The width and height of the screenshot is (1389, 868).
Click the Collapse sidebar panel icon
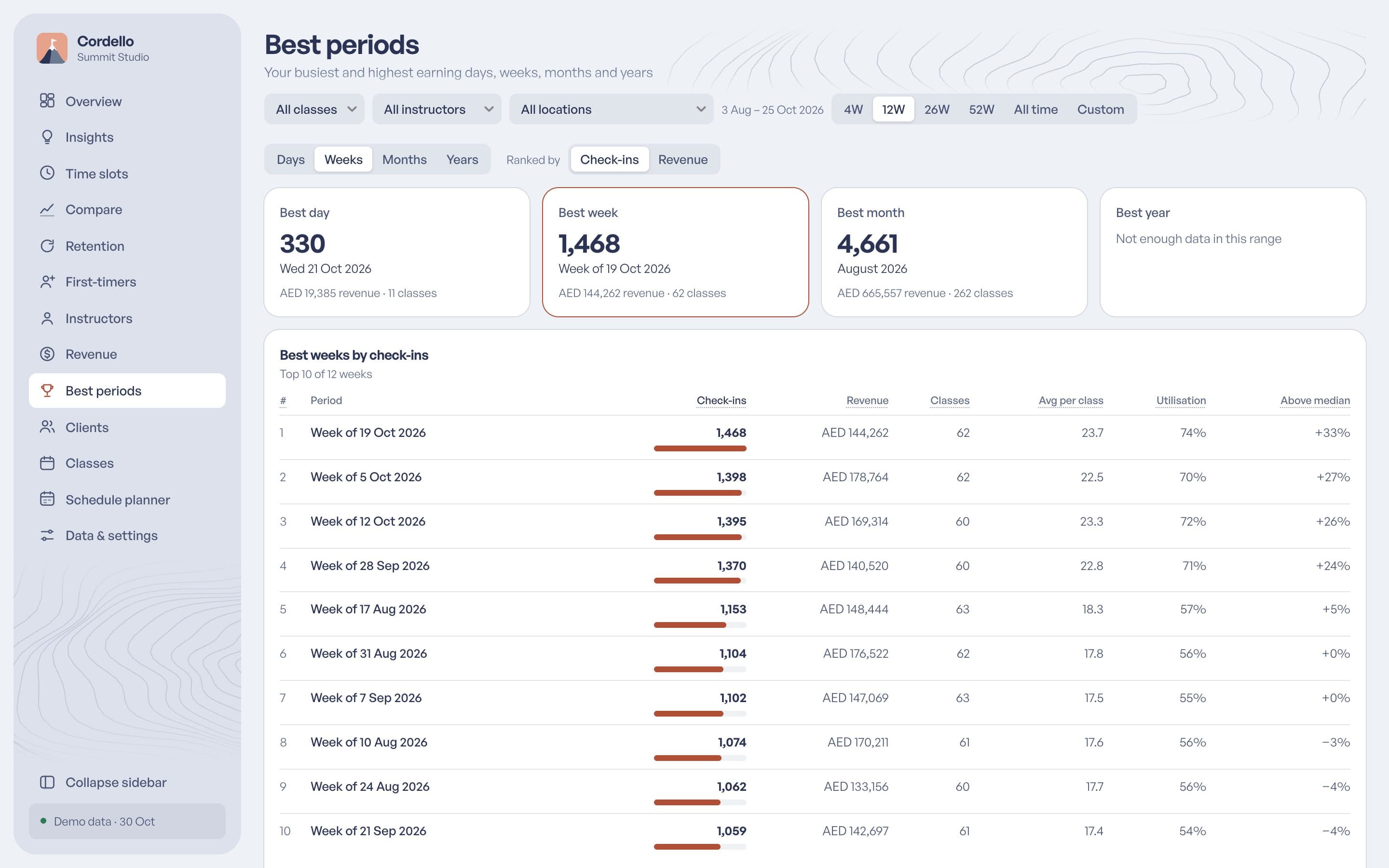coord(47,783)
